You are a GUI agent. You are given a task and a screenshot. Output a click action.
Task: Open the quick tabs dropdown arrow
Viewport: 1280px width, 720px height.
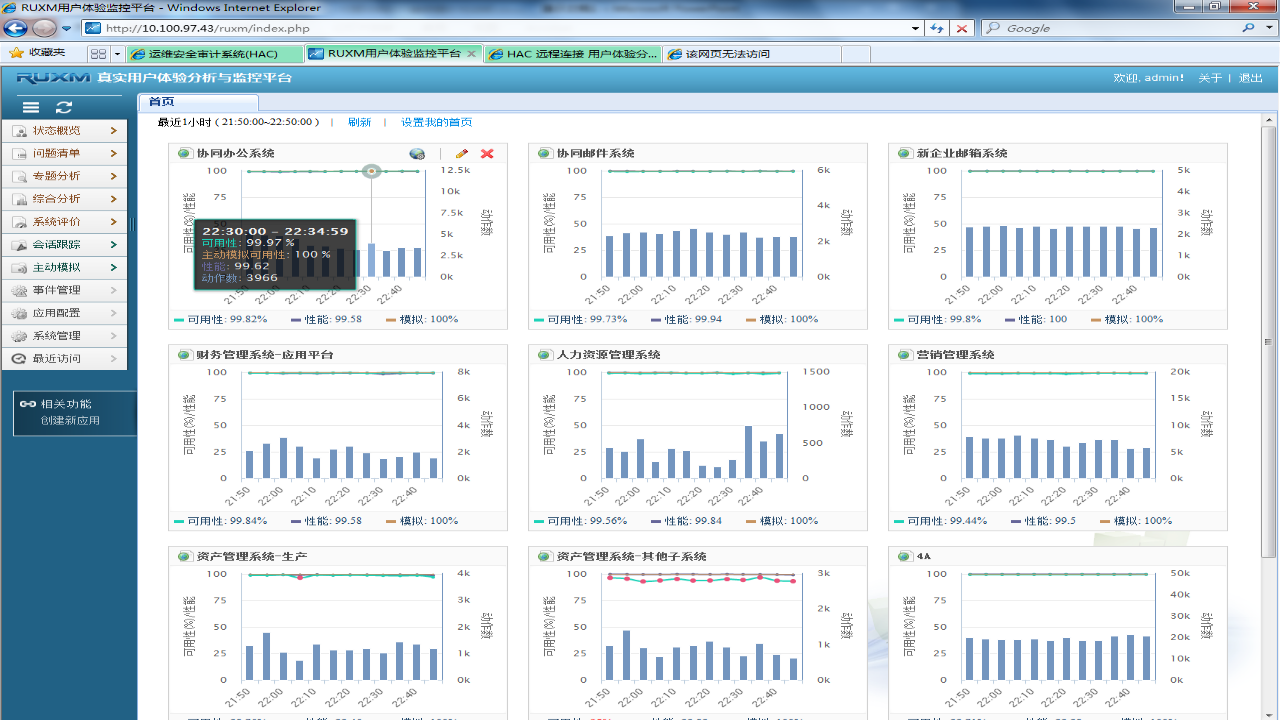point(117,53)
